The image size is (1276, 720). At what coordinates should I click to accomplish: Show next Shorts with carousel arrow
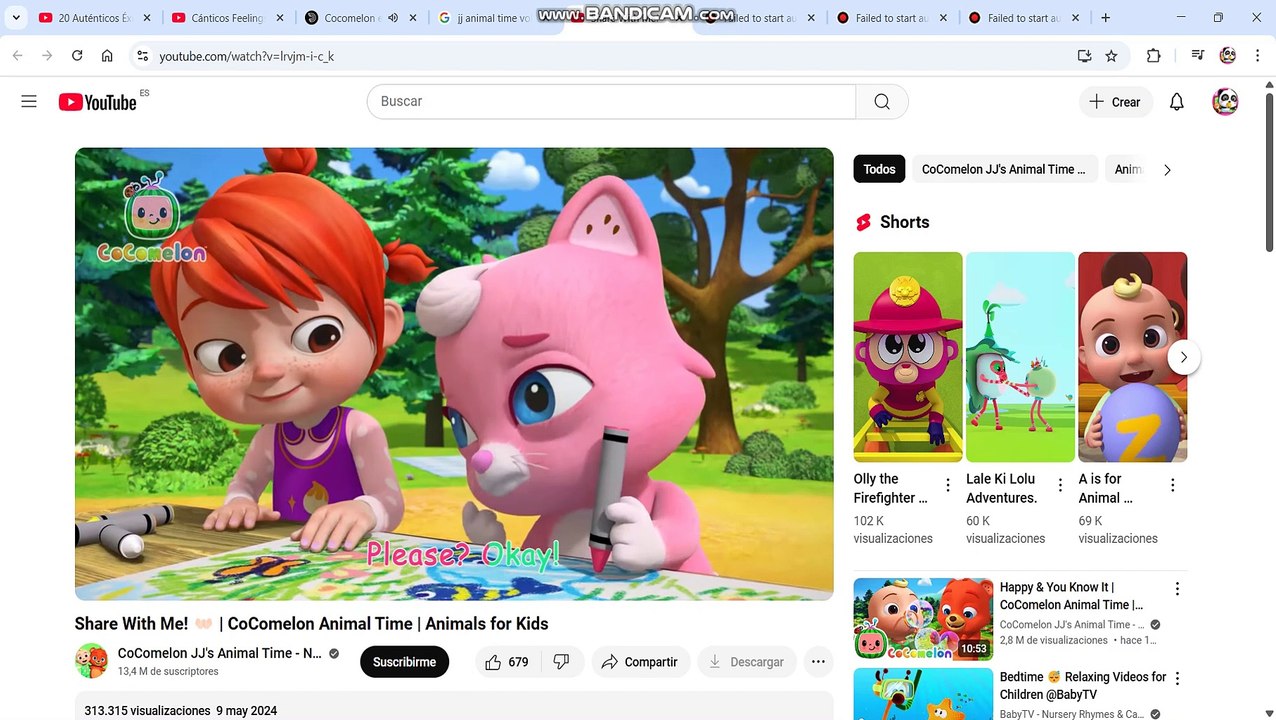pos(1184,357)
